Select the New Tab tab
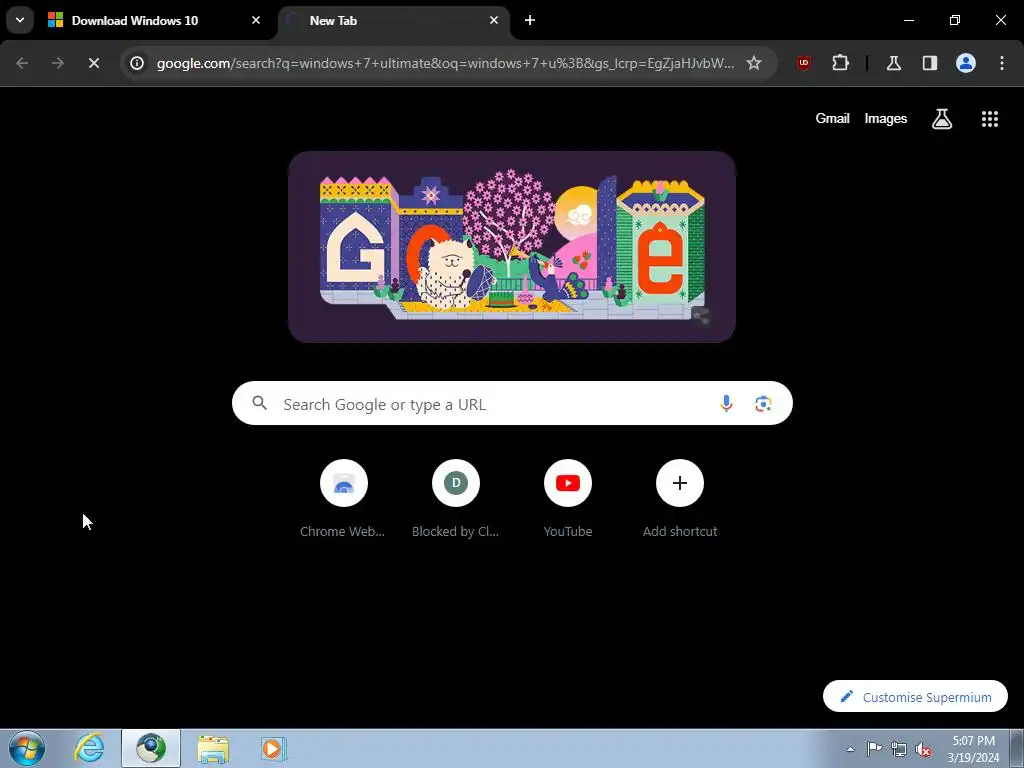1024x768 pixels. pos(394,21)
